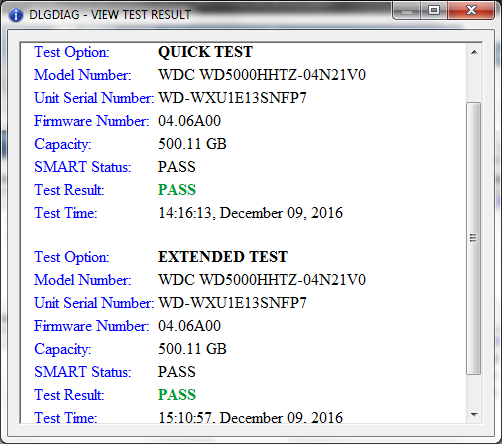Click the test time 14:16:13, December 09, 2016
Viewport: 502px width, 444px height.
(250, 213)
